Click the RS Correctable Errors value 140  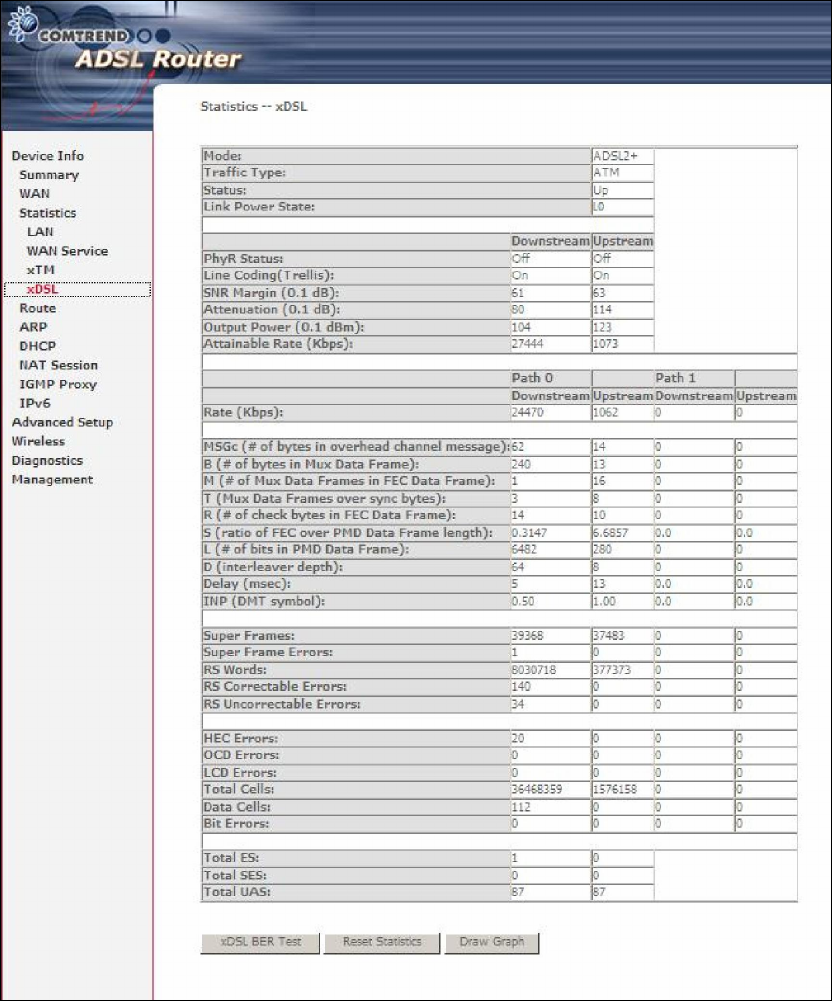click(521, 687)
